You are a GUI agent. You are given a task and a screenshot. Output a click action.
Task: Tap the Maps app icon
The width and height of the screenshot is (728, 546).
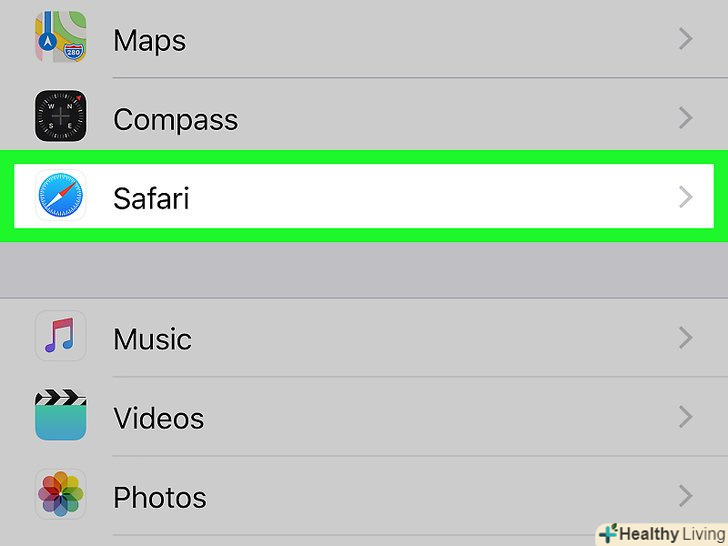pyautogui.click(x=60, y=38)
